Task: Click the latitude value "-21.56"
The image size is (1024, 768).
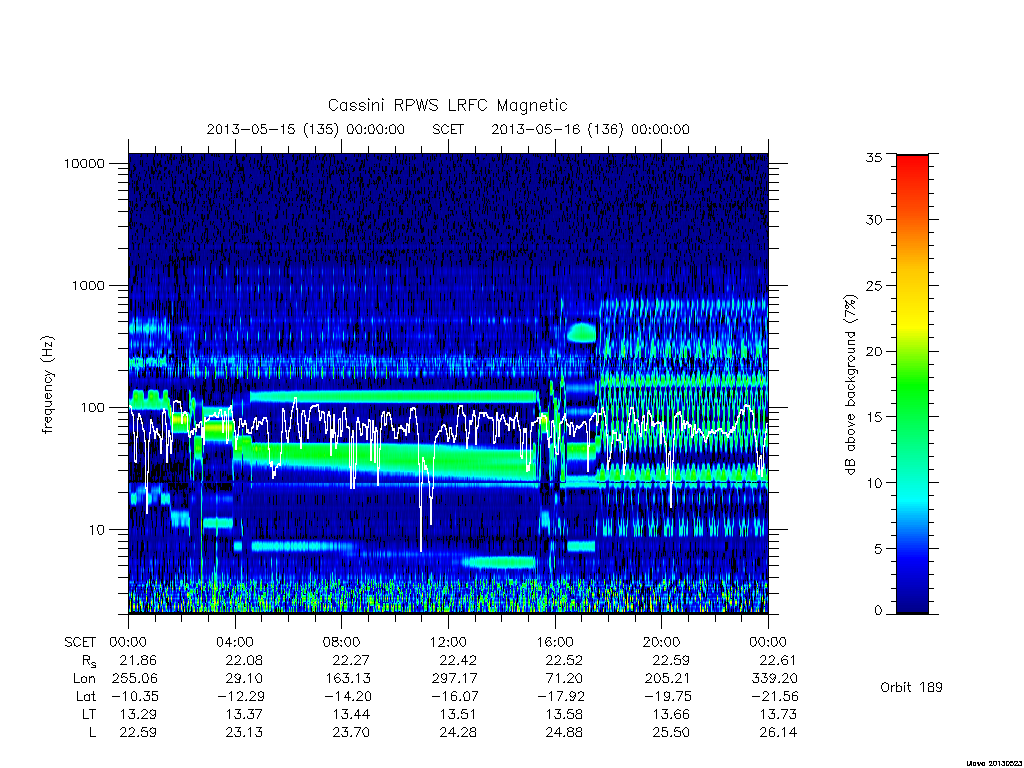Action: (774, 696)
